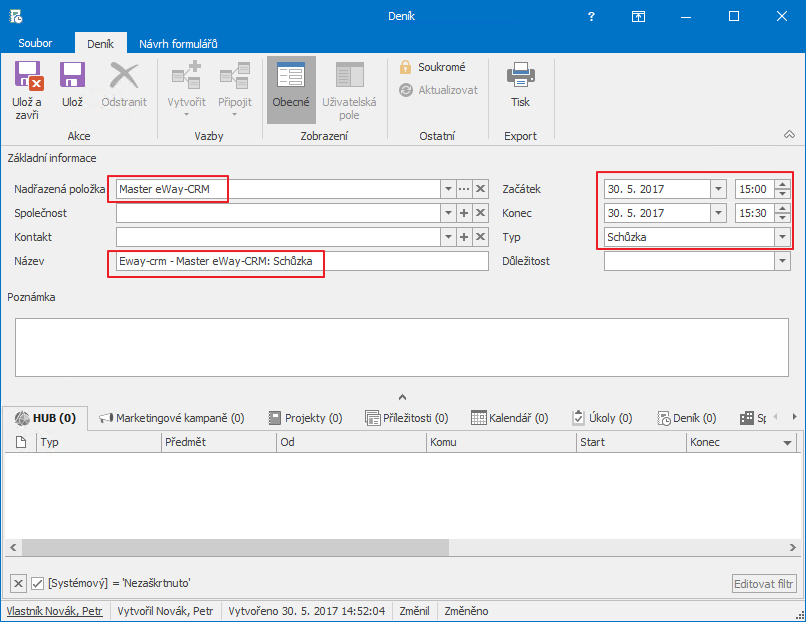Click the horizontal scrollbar thumb
The image size is (806, 622).
pyautogui.click(x=235, y=547)
